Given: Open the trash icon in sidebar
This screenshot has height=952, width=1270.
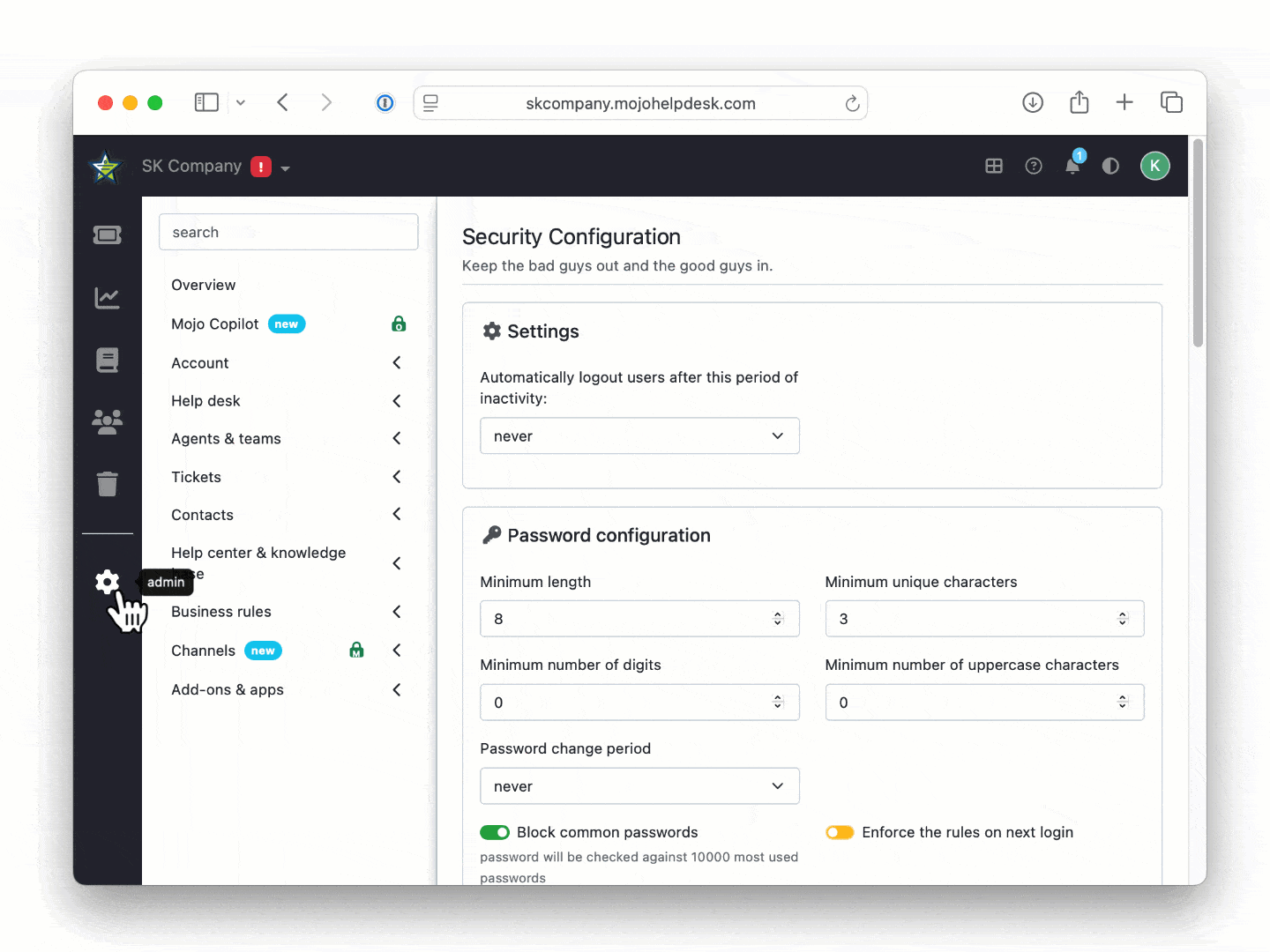Looking at the screenshot, I should (x=108, y=484).
